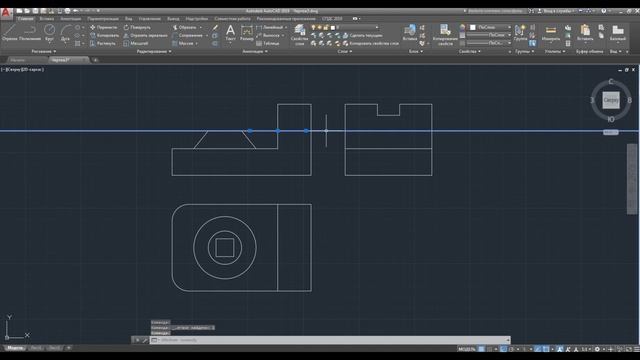Click Сделать текущим layer button
The width and height of the screenshot is (640, 360).
pyautogui.click(x=363, y=36)
